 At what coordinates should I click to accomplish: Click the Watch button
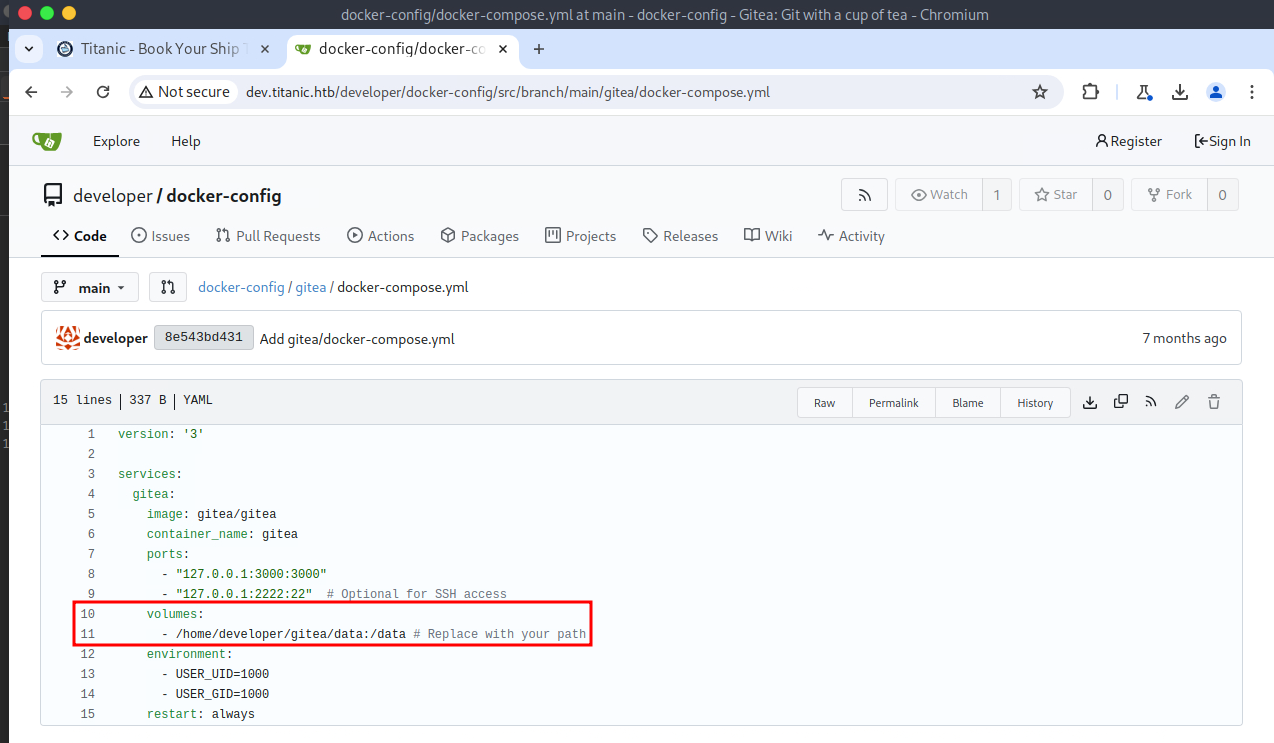click(x=939, y=195)
